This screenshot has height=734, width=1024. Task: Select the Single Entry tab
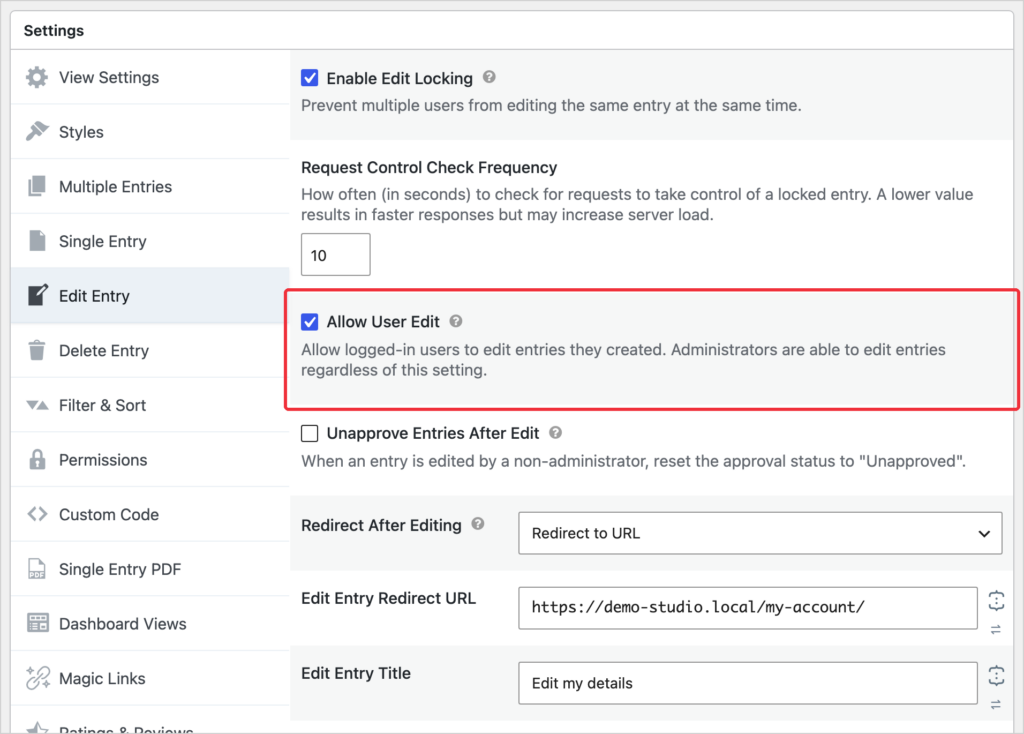point(150,241)
